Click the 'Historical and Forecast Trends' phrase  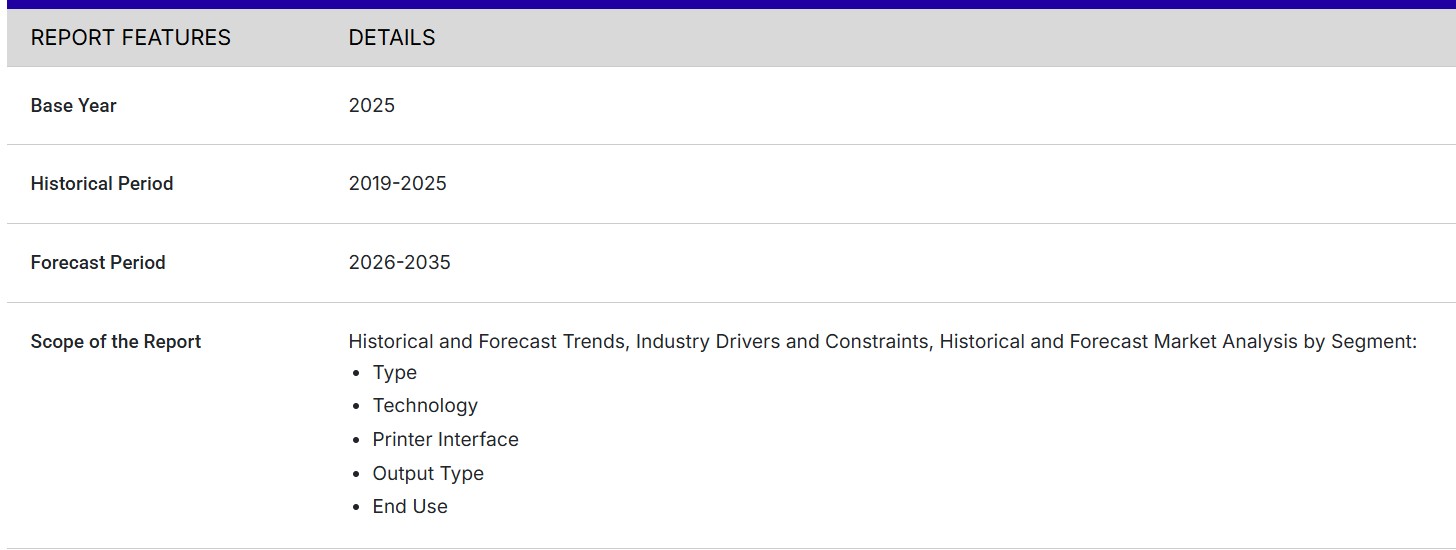click(486, 342)
